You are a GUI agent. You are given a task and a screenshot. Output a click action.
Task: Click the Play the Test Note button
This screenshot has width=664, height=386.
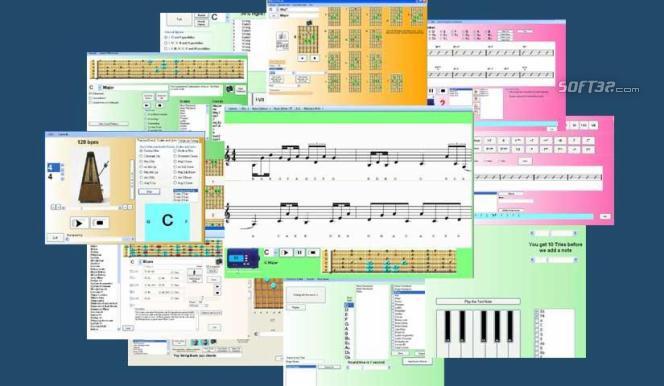click(478, 301)
